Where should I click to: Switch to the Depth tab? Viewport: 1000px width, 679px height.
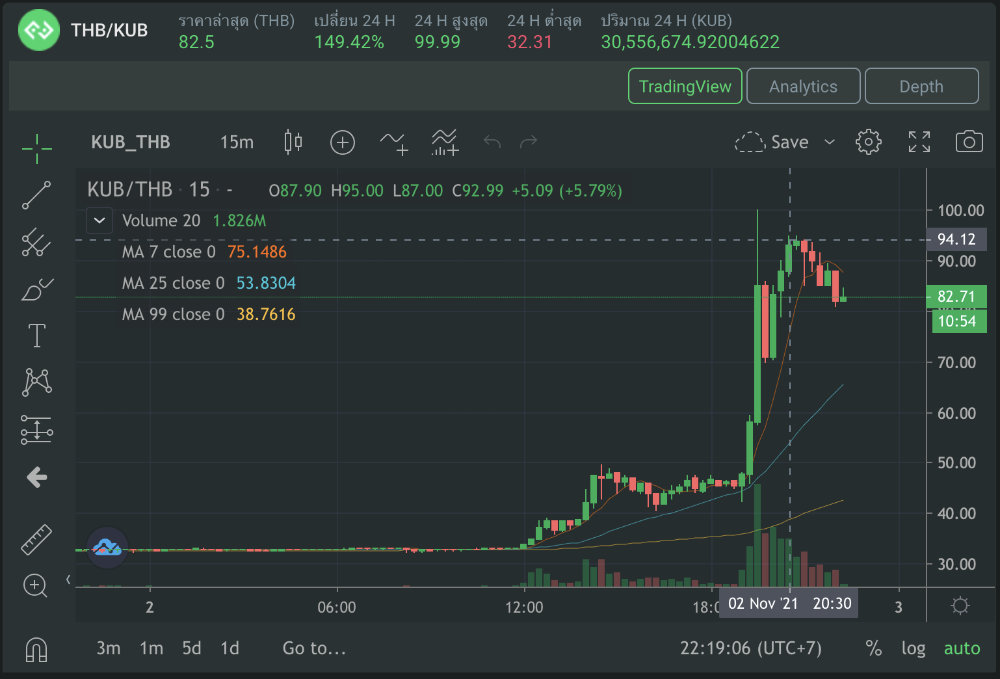[x=921, y=86]
